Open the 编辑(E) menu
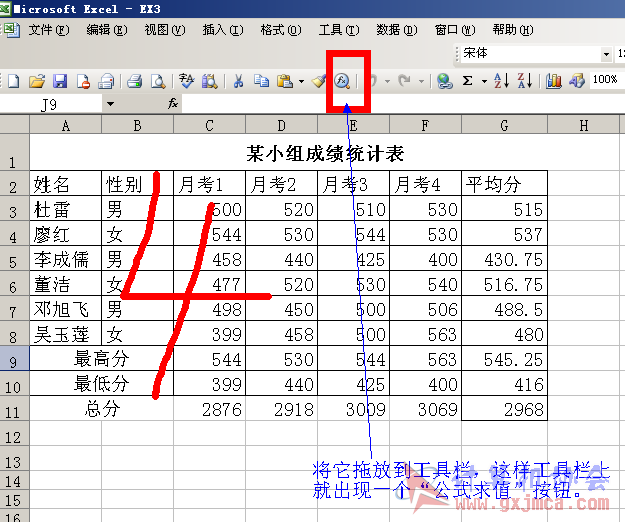The width and height of the screenshot is (625, 522). (x=106, y=30)
